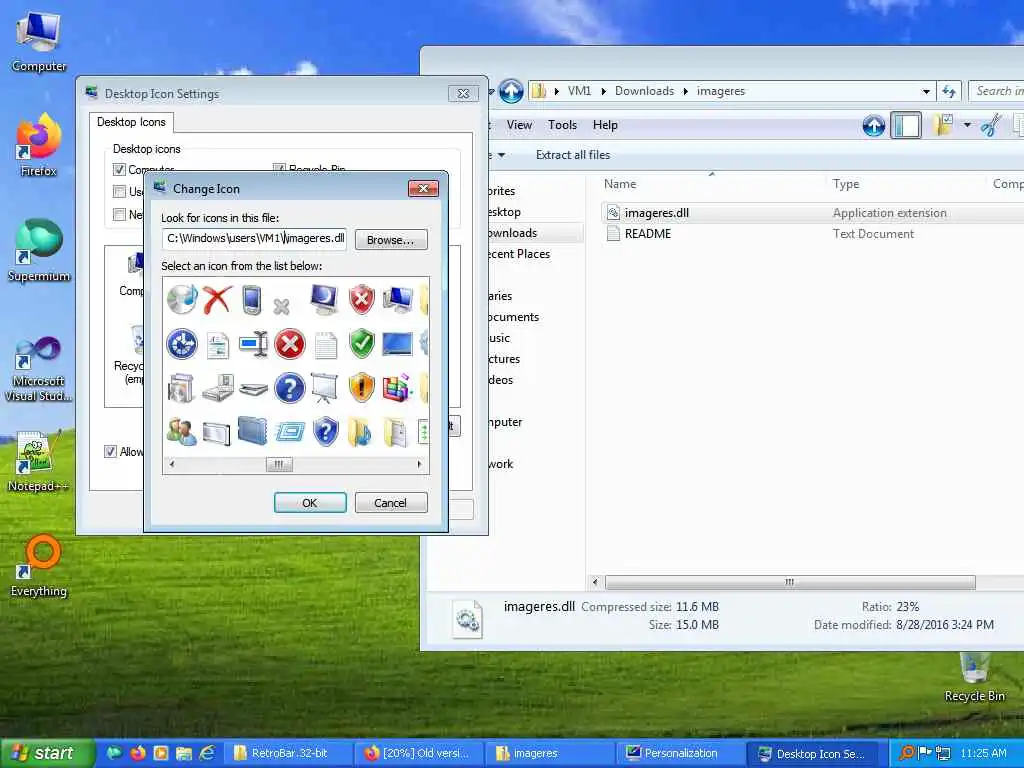Click the Everything desktop shortcut

(39, 566)
